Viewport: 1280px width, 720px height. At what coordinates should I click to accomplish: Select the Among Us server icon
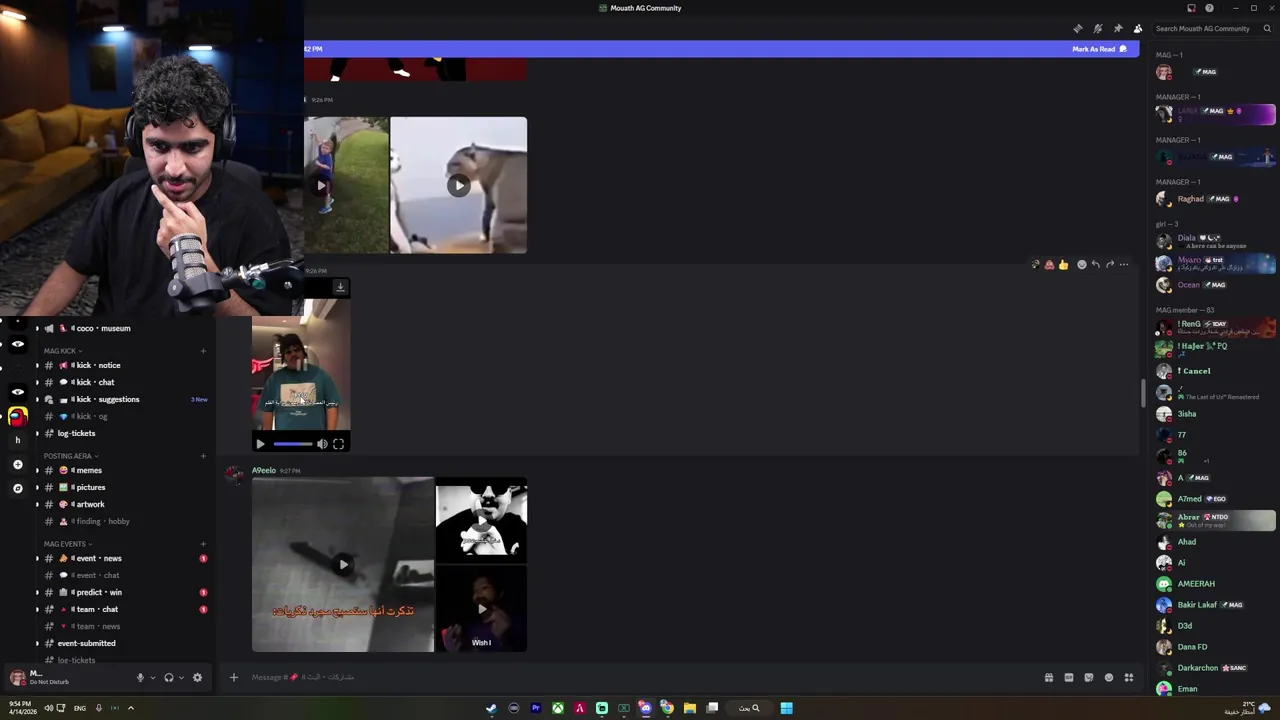point(17,416)
